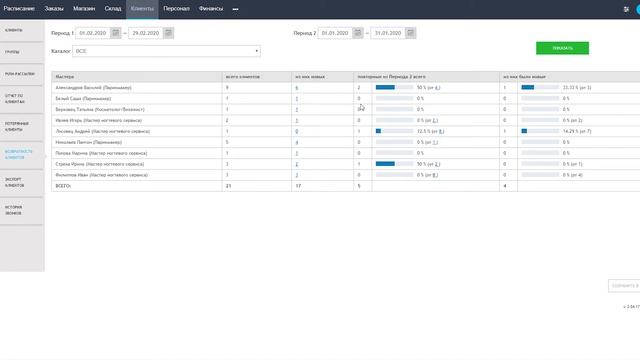Open the Персонал top menu

[x=176, y=9]
